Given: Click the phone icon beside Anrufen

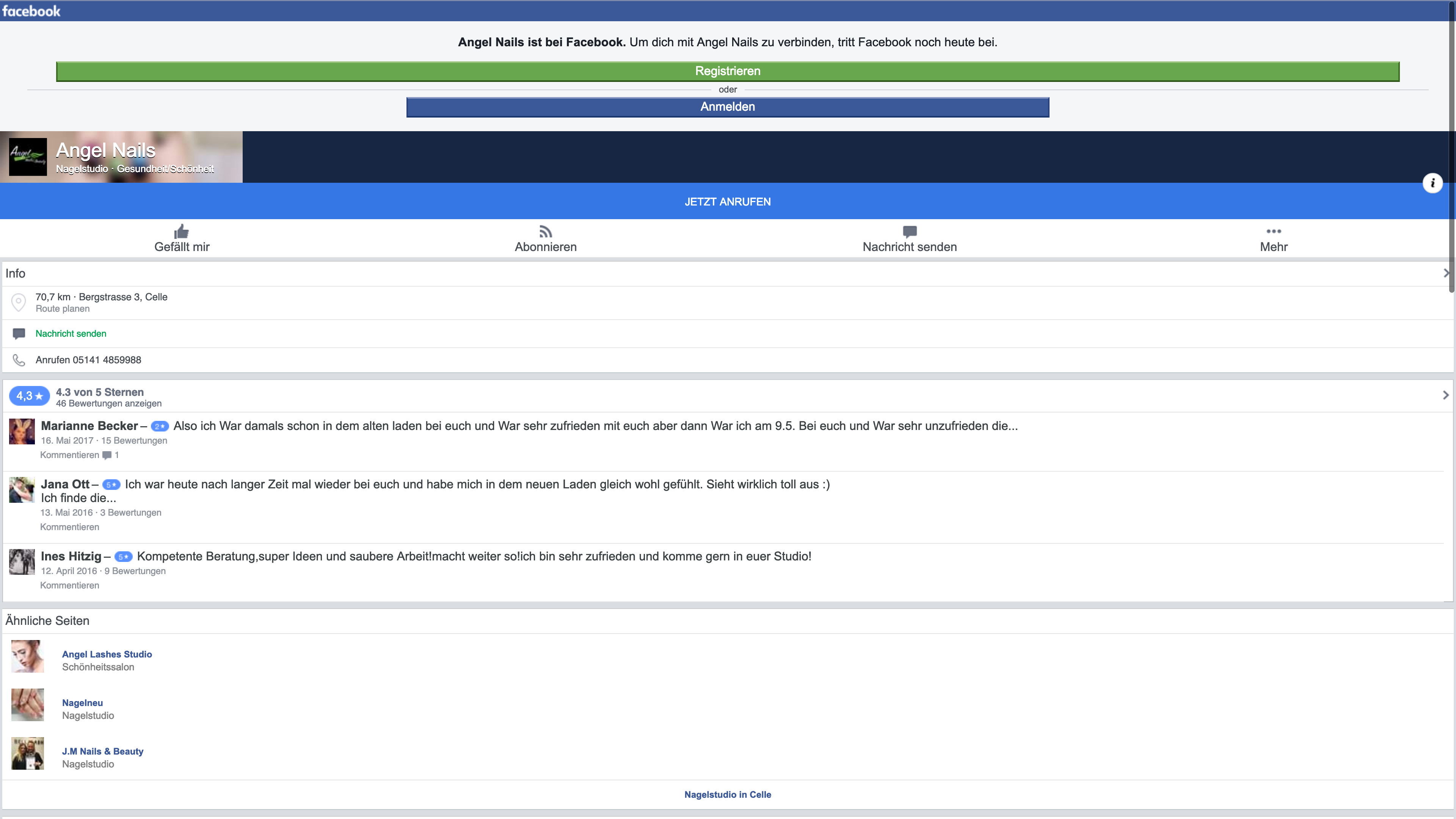Looking at the screenshot, I should click(19, 360).
